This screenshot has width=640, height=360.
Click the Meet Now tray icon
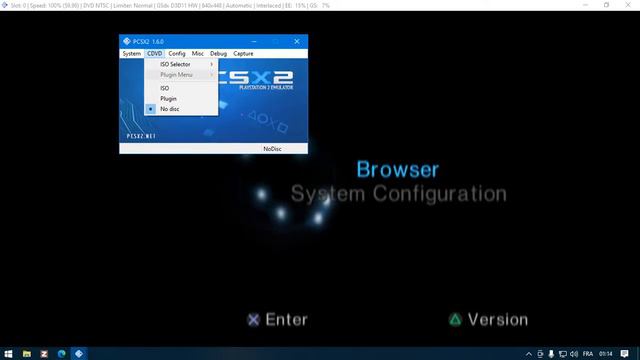[540, 354]
